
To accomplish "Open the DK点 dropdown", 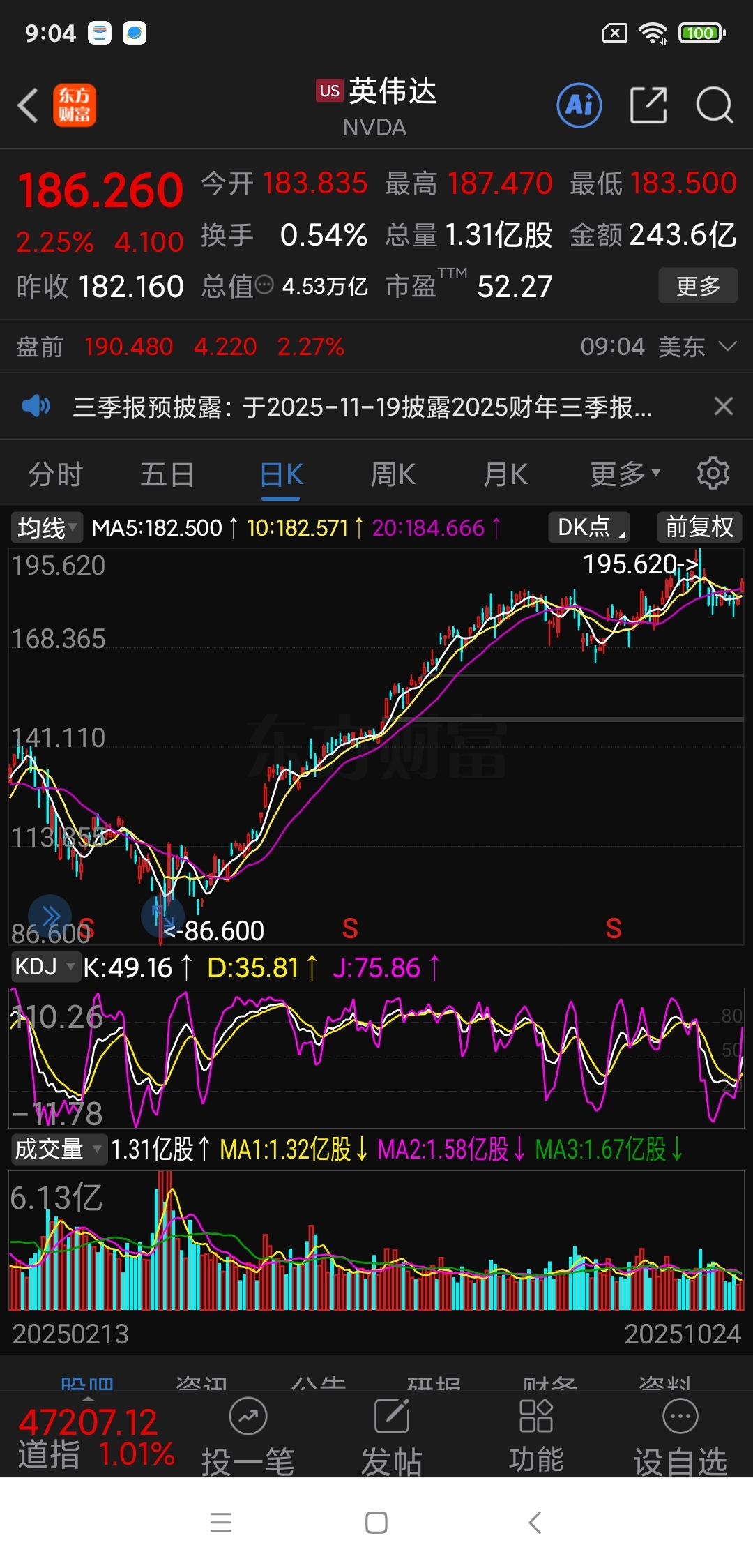I will coord(589,527).
